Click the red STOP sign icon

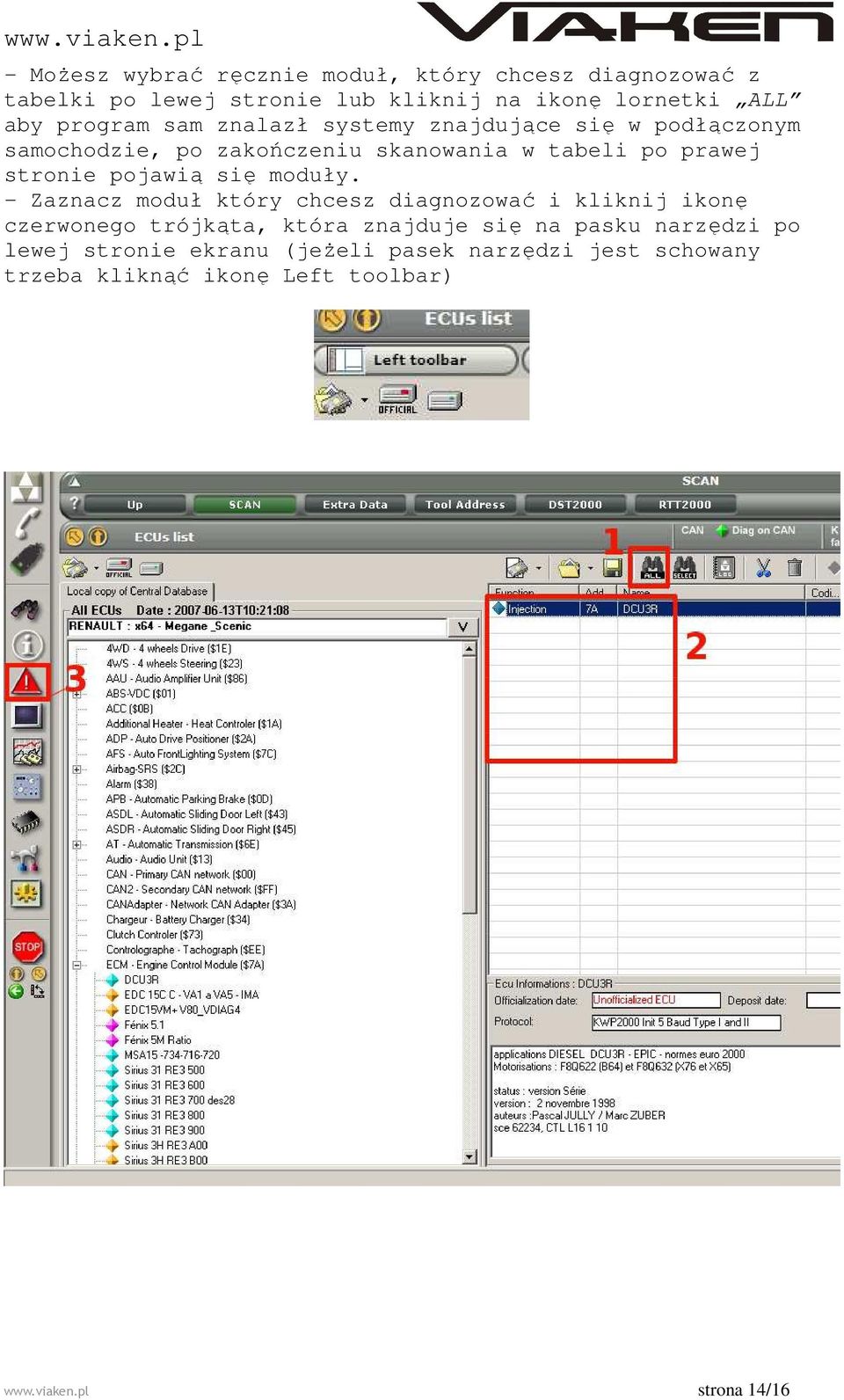coord(27,947)
